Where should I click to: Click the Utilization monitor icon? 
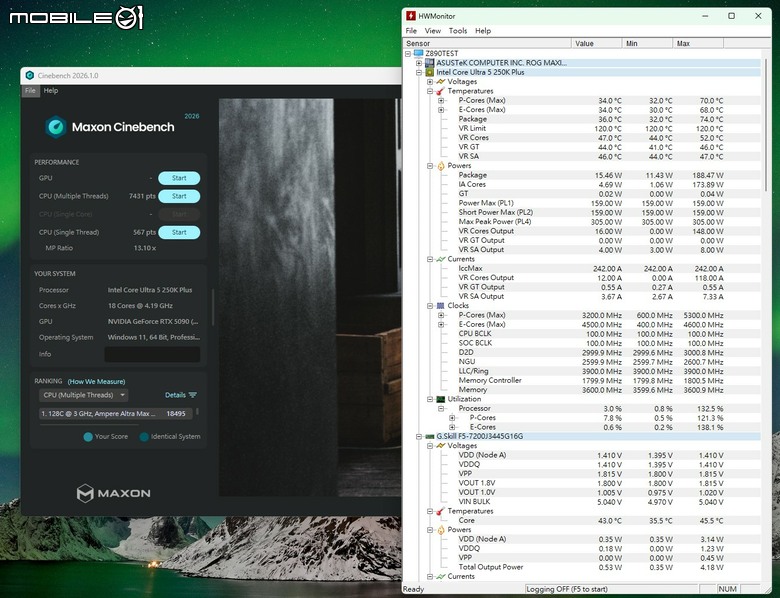440,399
